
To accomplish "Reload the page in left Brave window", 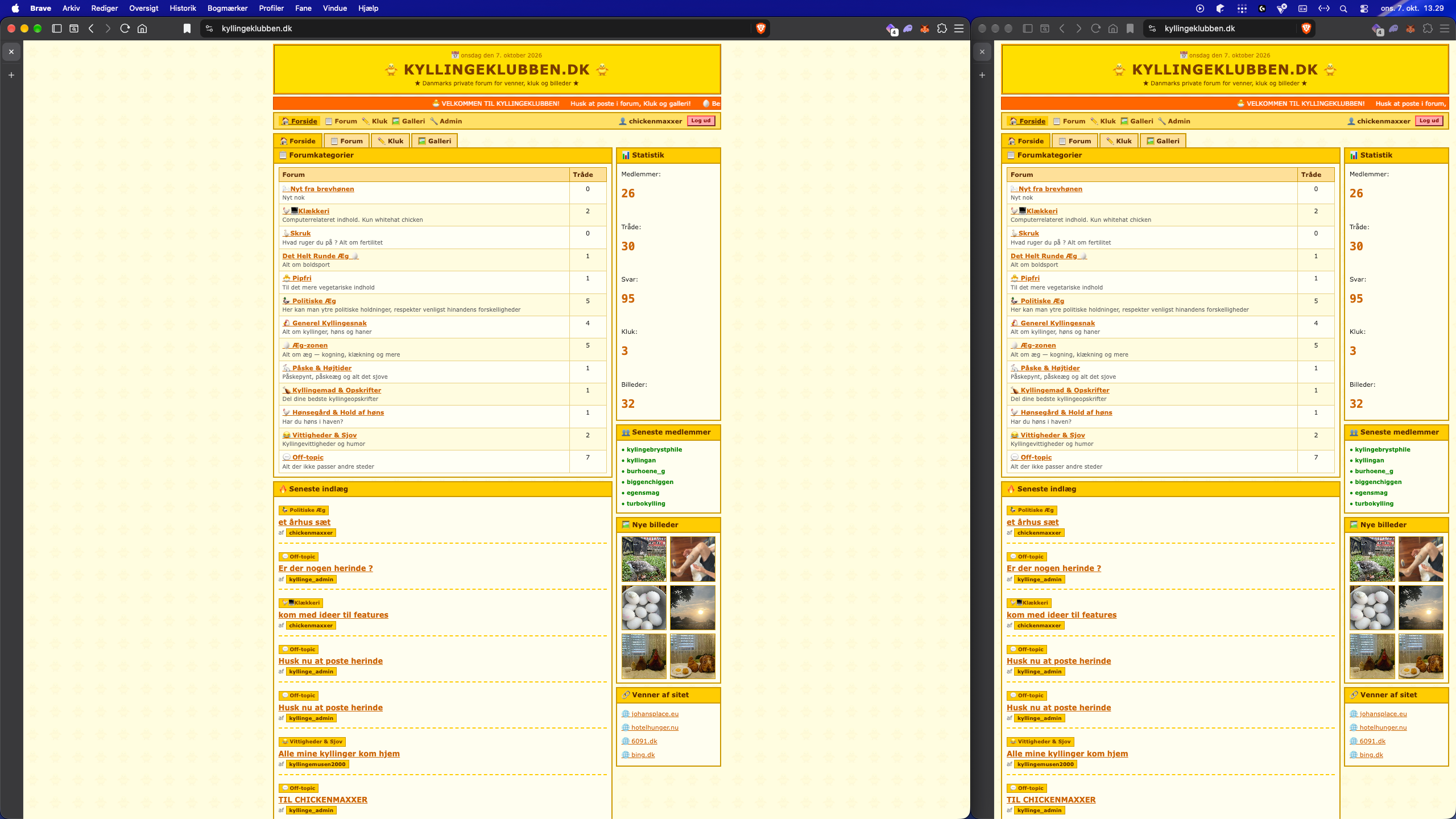I will [x=125, y=28].
